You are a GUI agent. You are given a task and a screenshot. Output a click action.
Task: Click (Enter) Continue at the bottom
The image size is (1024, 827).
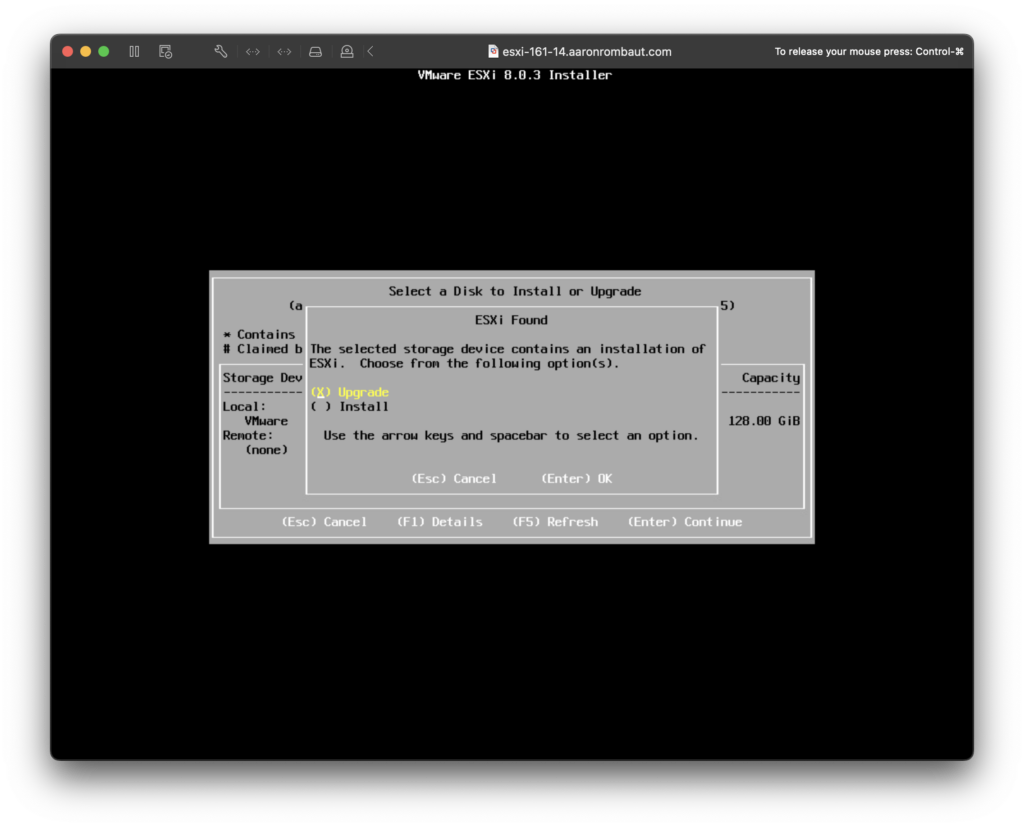(x=685, y=522)
